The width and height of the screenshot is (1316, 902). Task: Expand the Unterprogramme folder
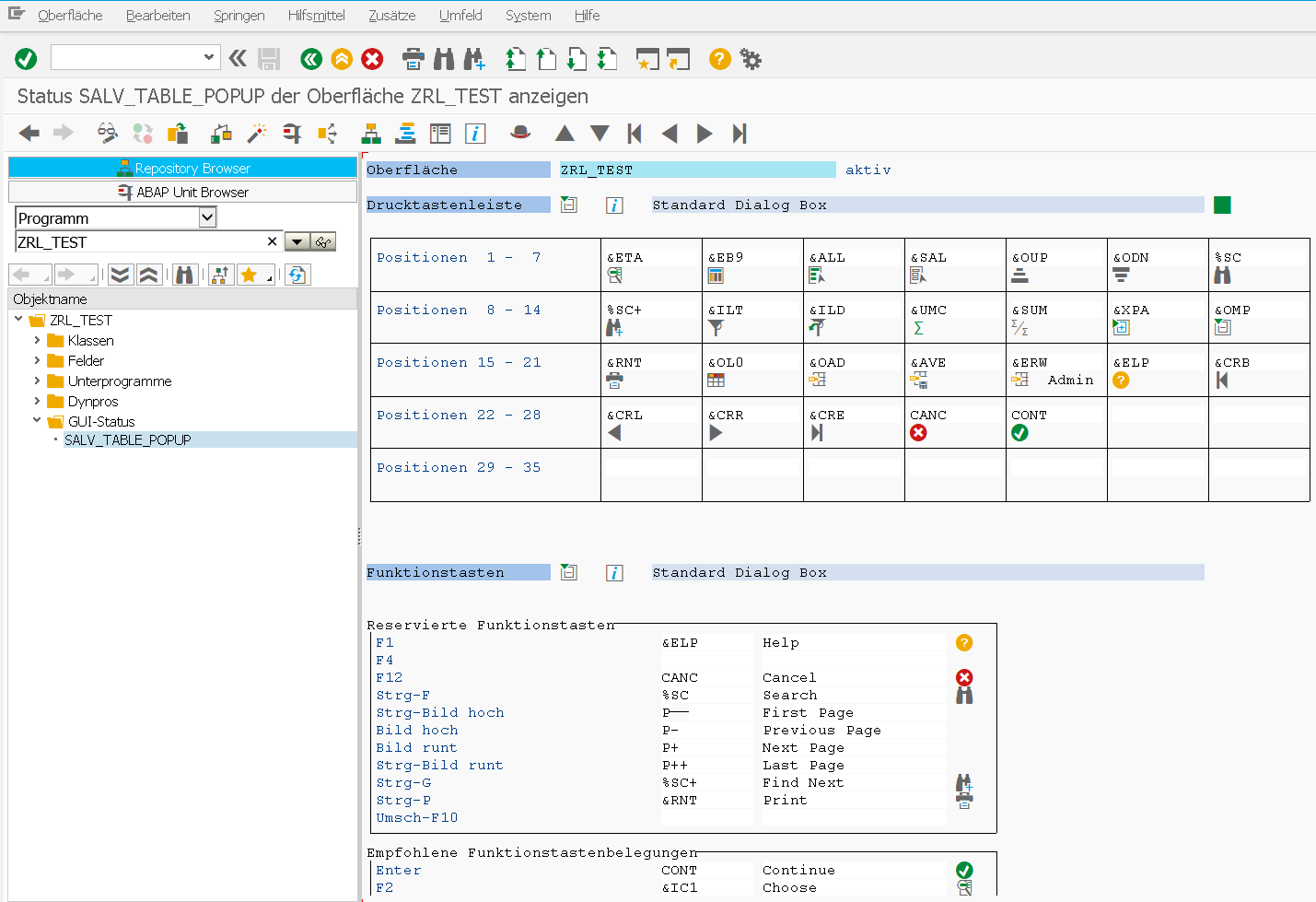click(x=38, y=381)
